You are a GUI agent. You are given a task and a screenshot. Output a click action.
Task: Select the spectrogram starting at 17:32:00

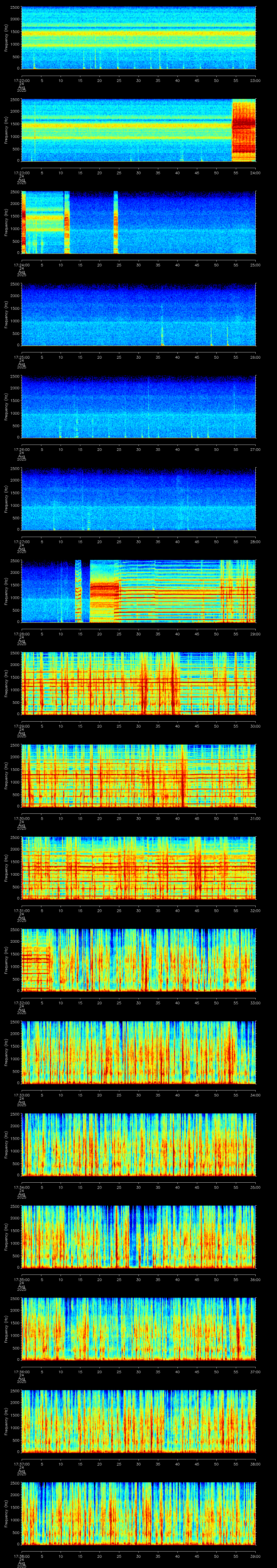coord(138,960)
